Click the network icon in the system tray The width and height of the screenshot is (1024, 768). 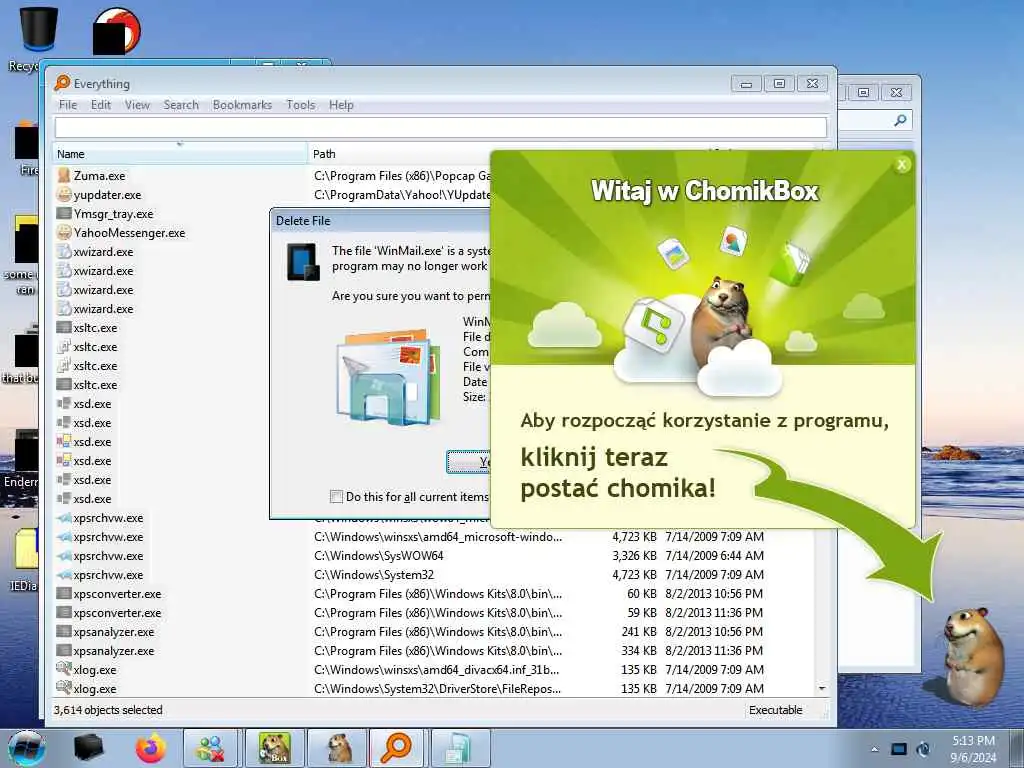pyautogui.click(x=924, y=749)
